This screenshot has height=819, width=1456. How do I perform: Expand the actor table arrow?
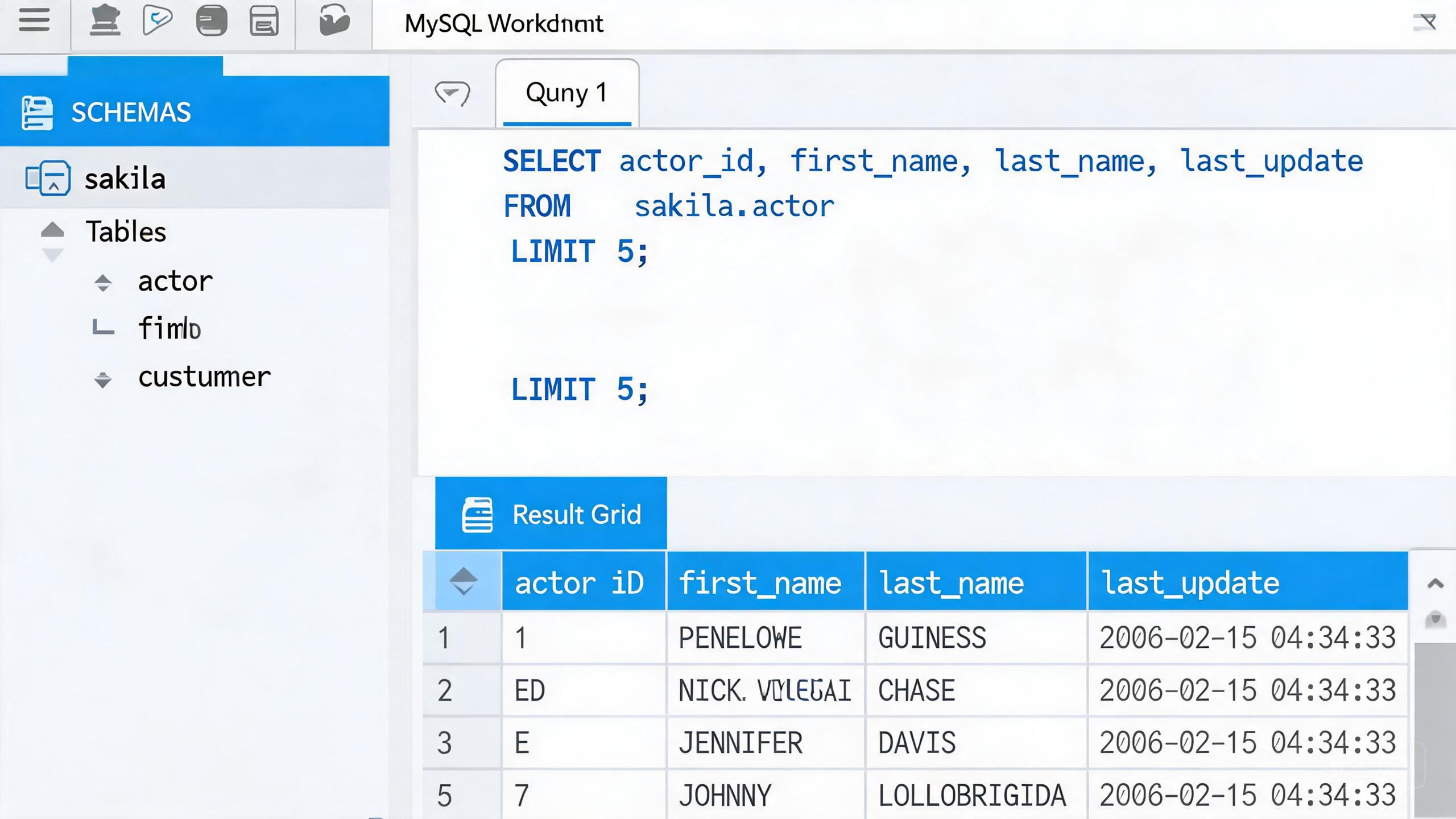pyautogui.click(x=103, y=283)
